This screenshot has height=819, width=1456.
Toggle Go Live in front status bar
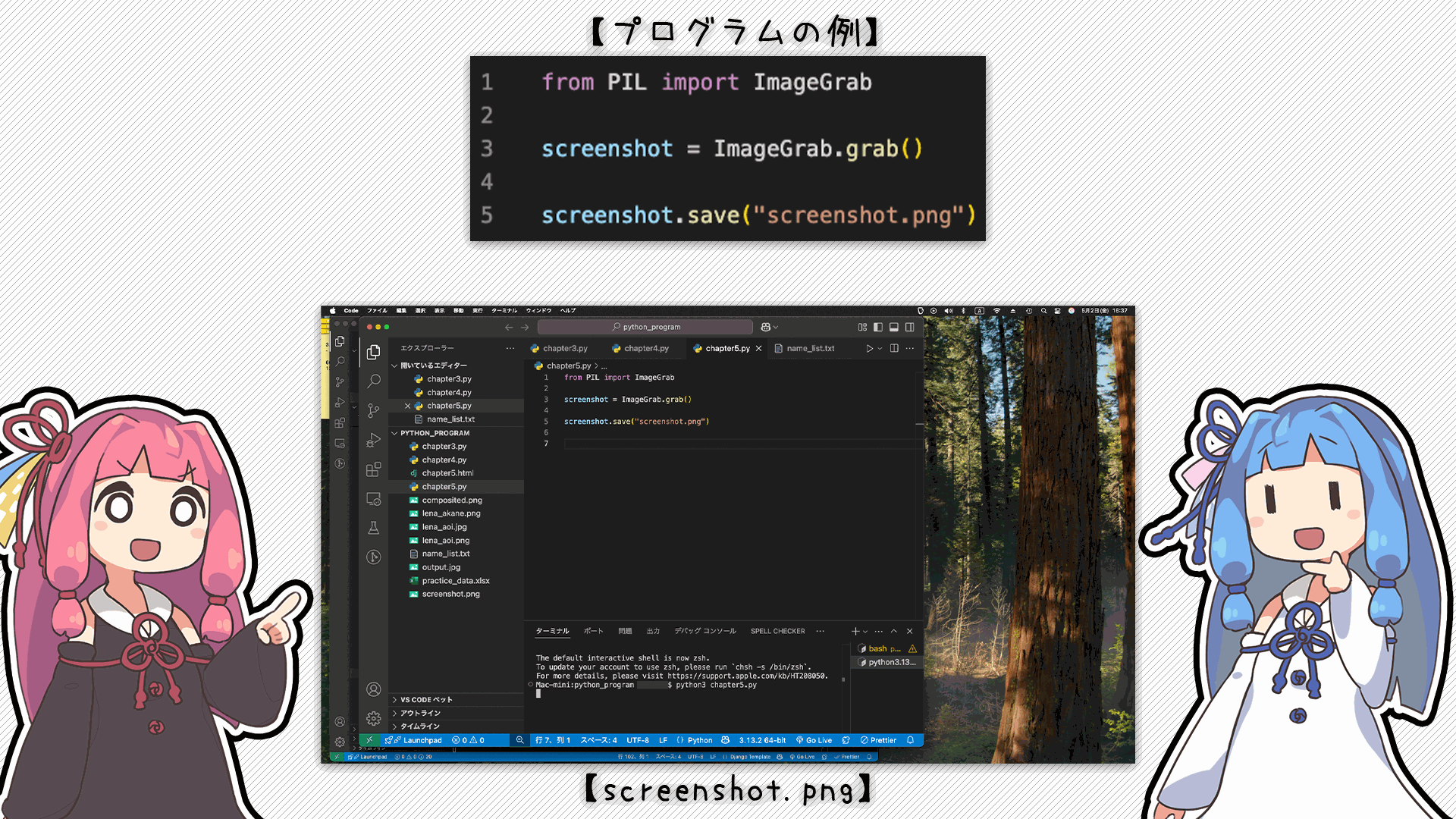814,740
